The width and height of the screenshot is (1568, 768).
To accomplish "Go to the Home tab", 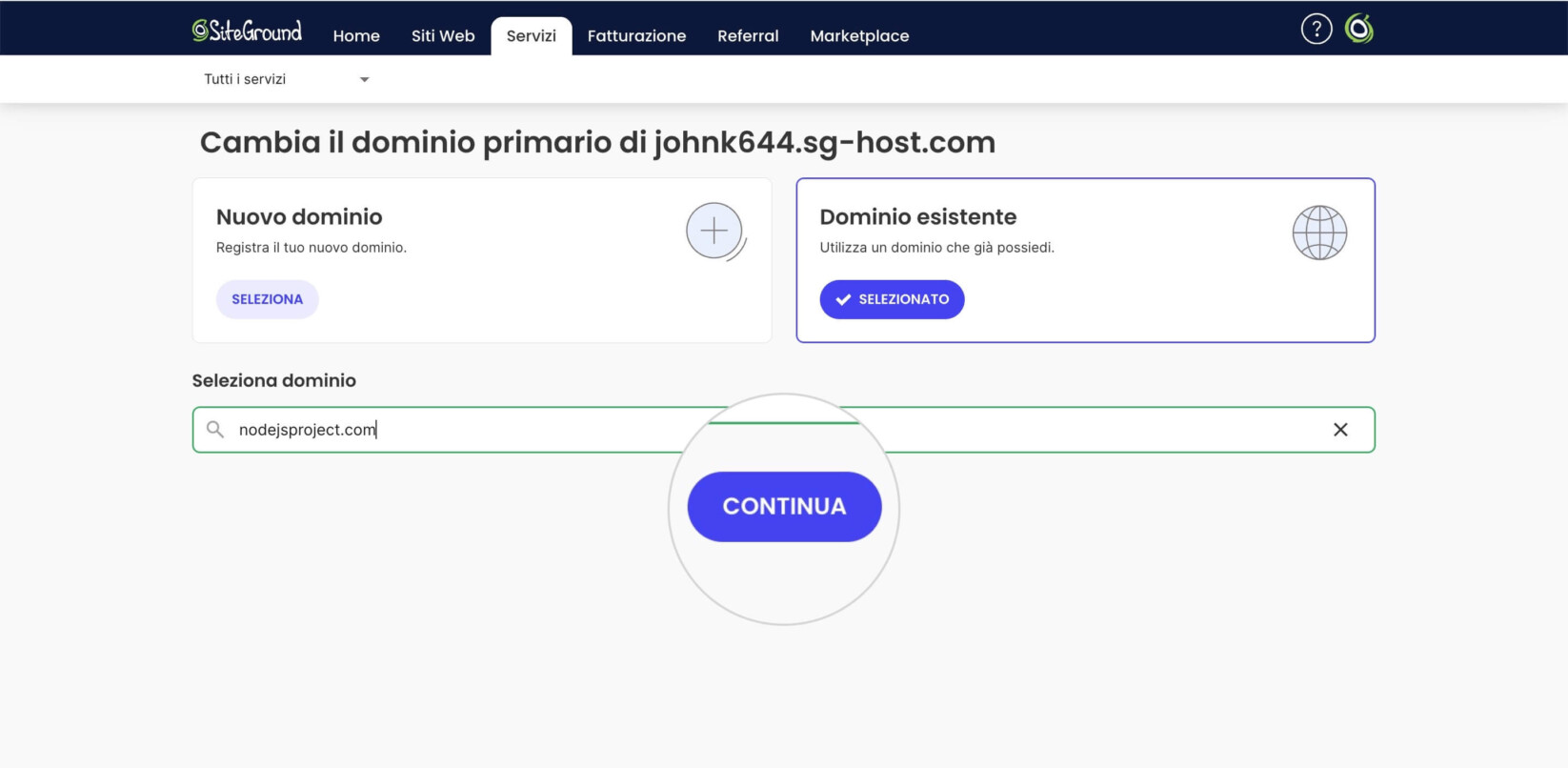I will coord(356,36).
